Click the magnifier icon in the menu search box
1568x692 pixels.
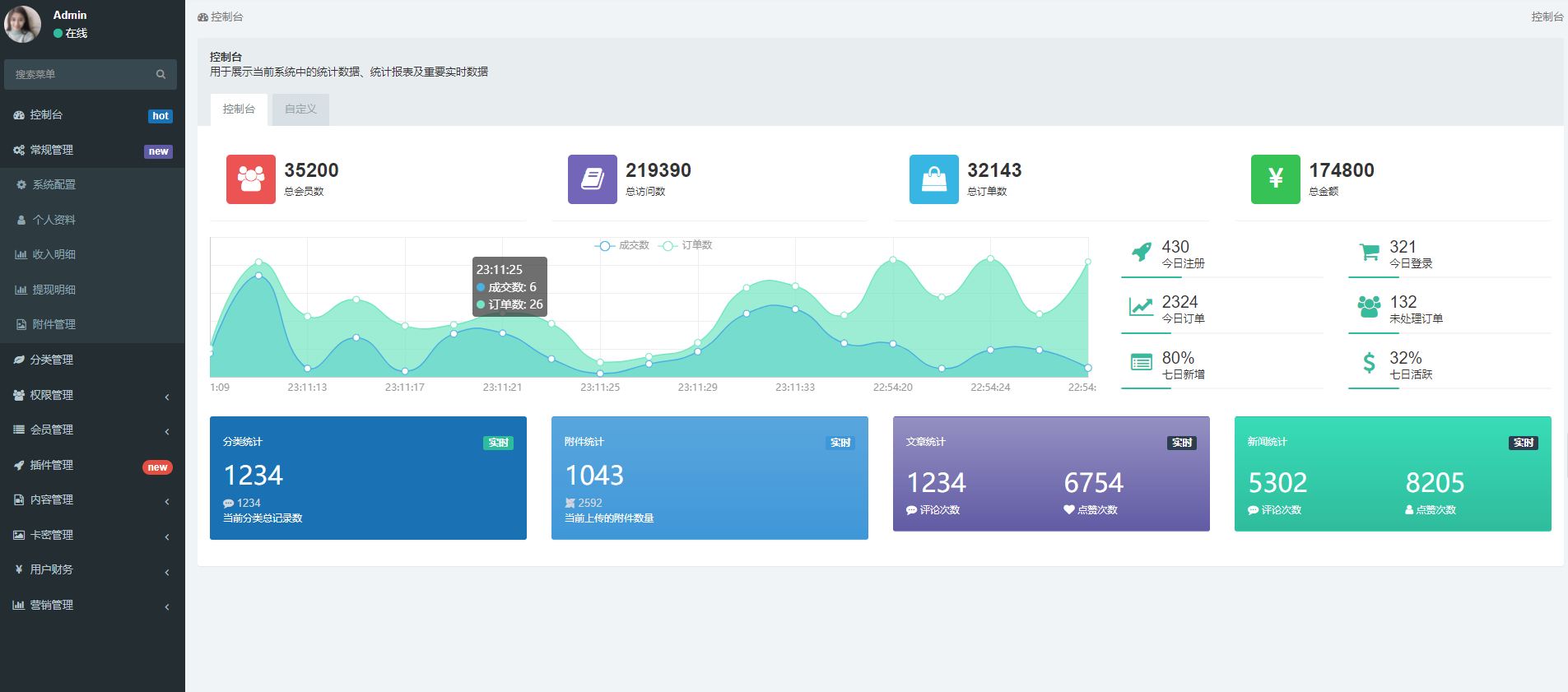(x=161, y=74)
